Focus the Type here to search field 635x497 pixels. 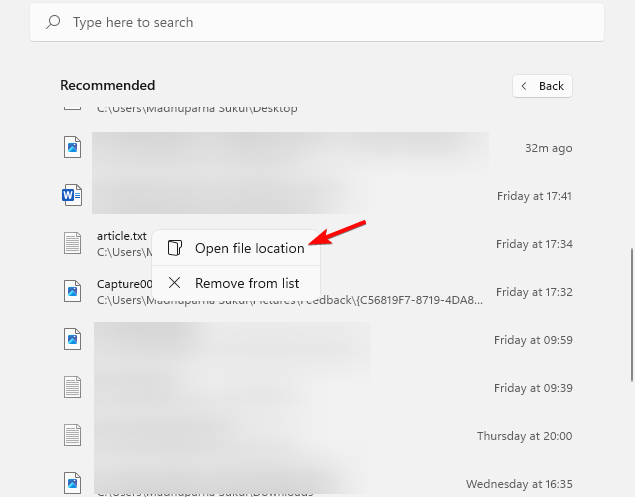point(317,22)
